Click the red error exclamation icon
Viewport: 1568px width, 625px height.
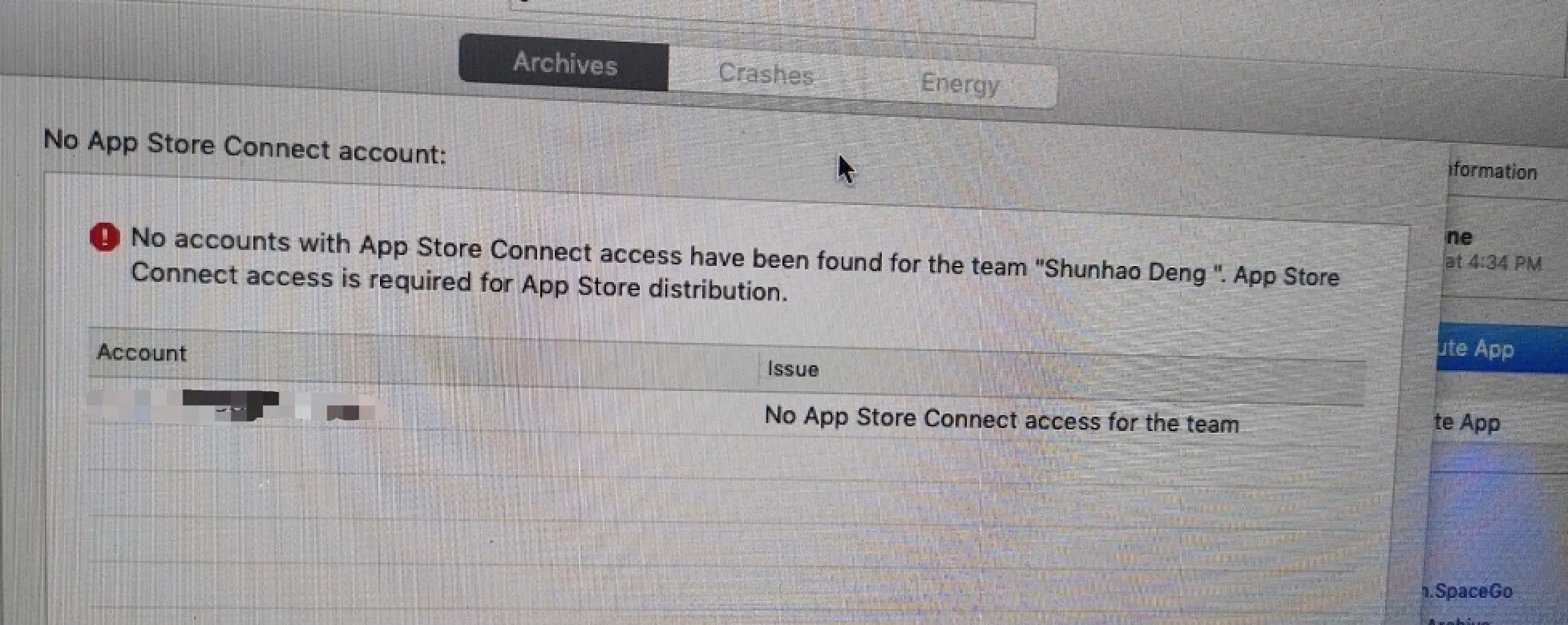(104, 237)
